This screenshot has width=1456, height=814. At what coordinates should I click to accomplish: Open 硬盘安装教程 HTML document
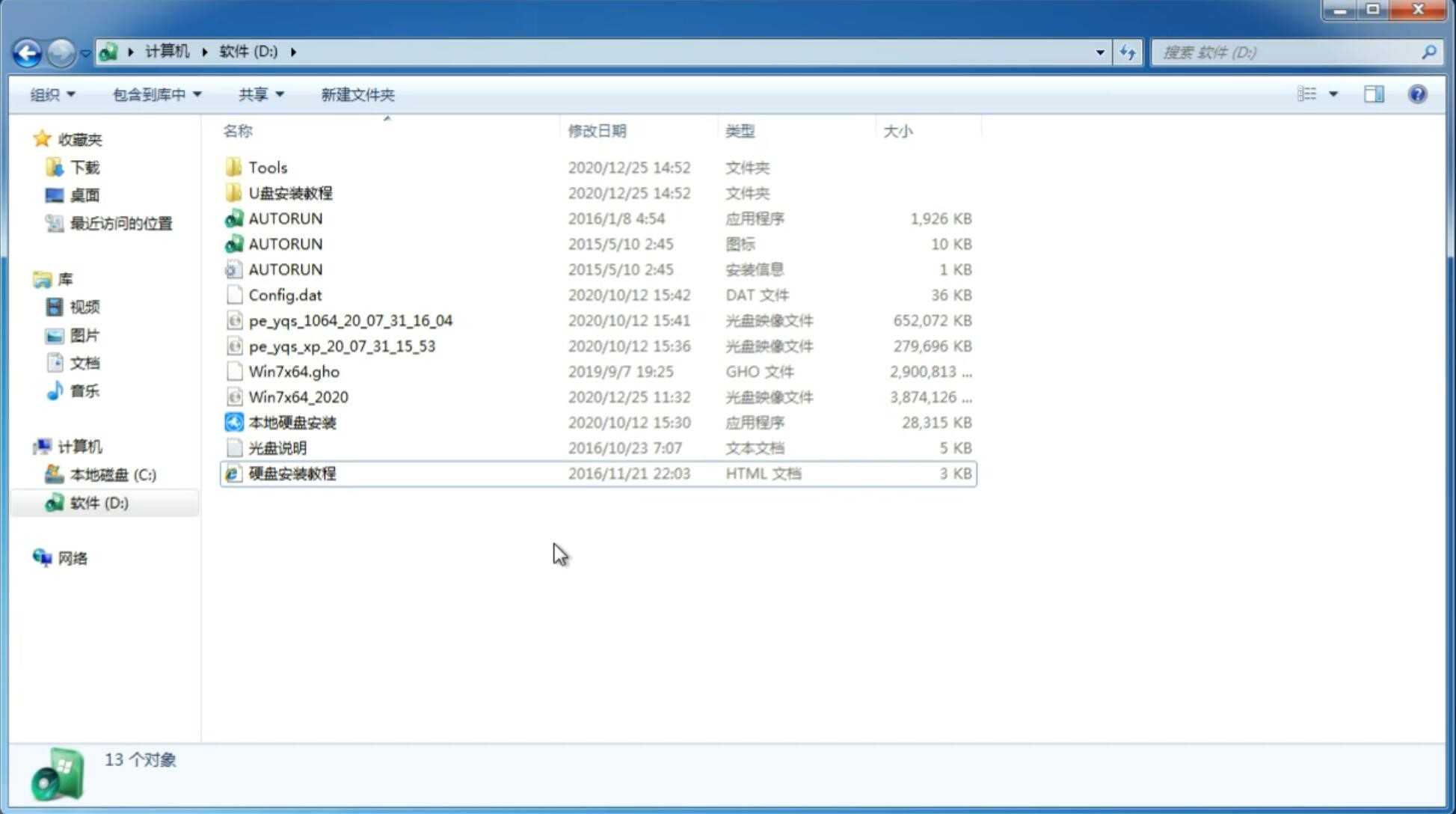coord(292,473)
